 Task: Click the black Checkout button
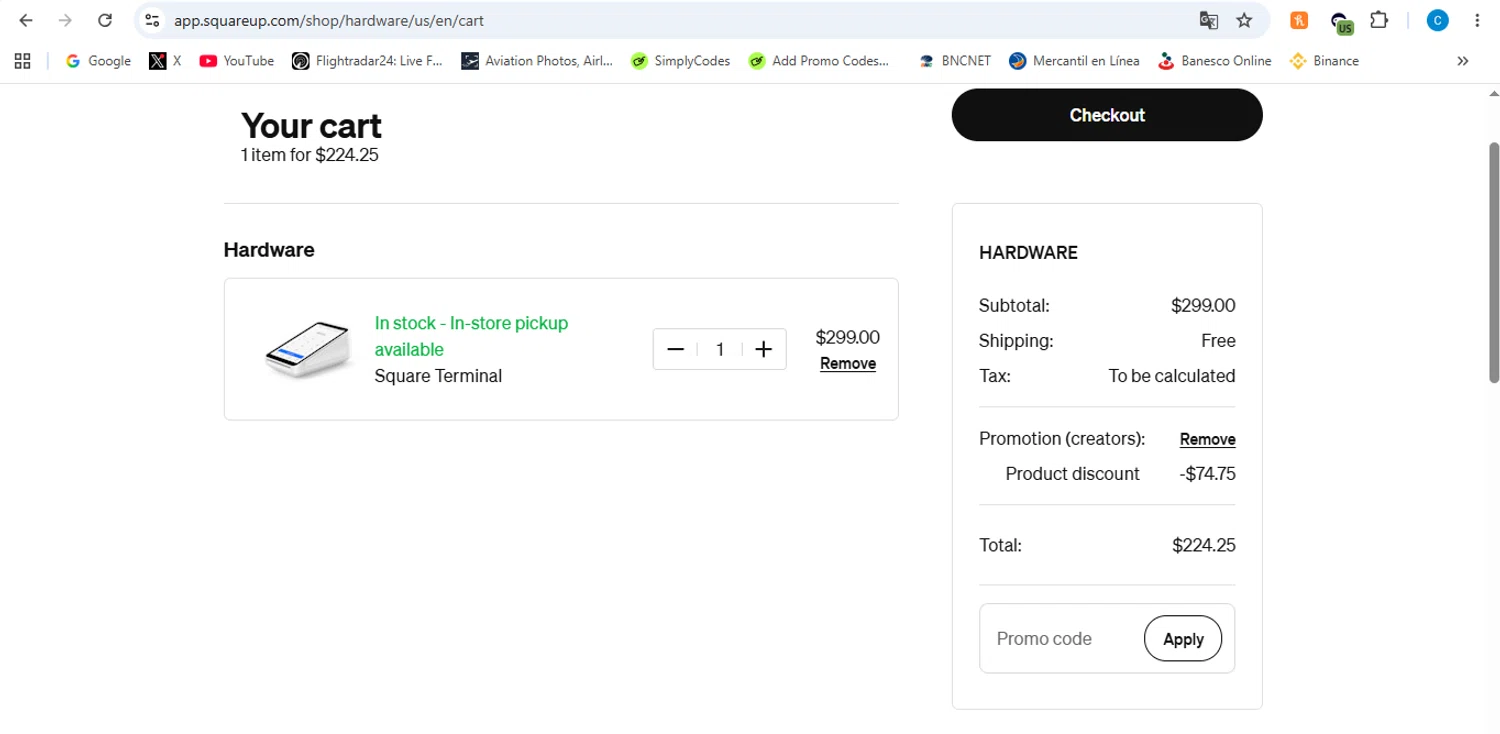[x=1107, y=115]
